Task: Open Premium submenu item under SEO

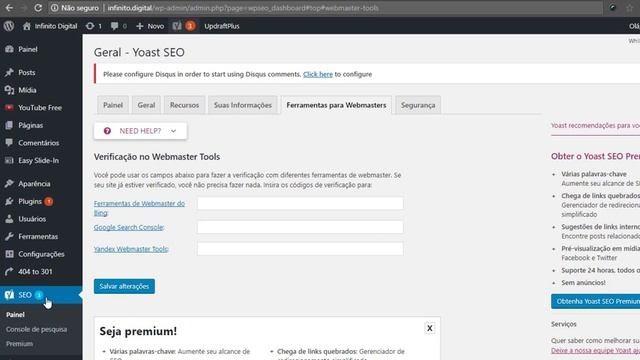Action: (x=19, y=344)
